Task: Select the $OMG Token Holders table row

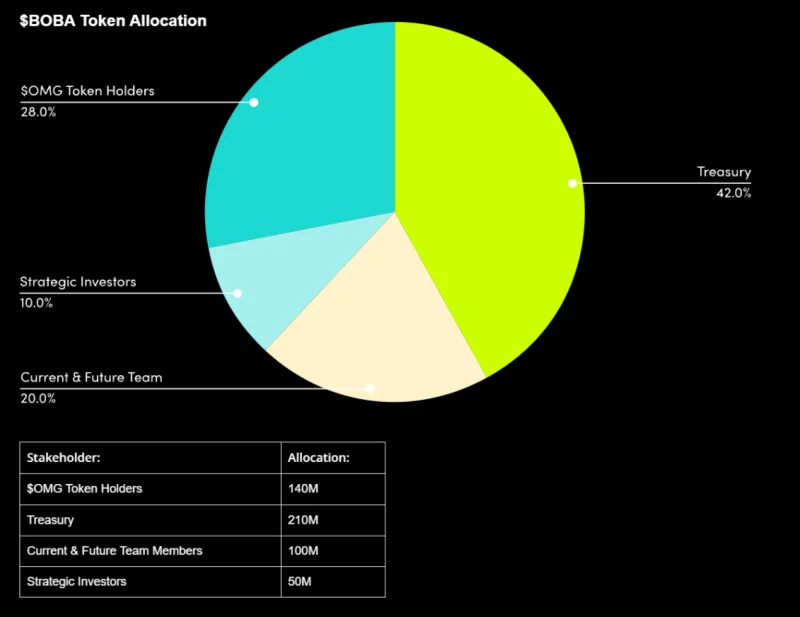Action: (203, 489)
